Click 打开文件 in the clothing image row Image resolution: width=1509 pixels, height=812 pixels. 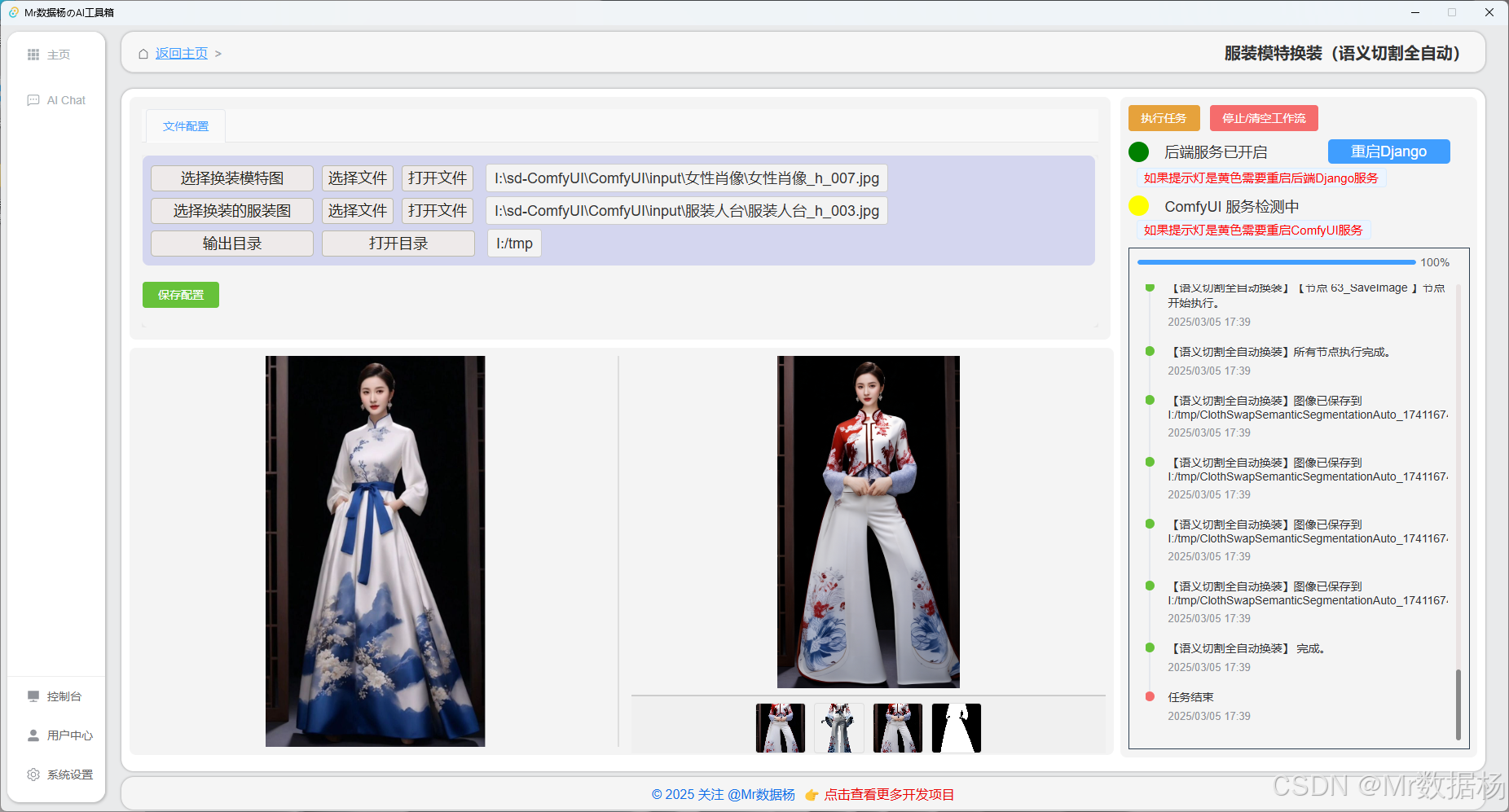pyautogui.click(x=438, y=211)
